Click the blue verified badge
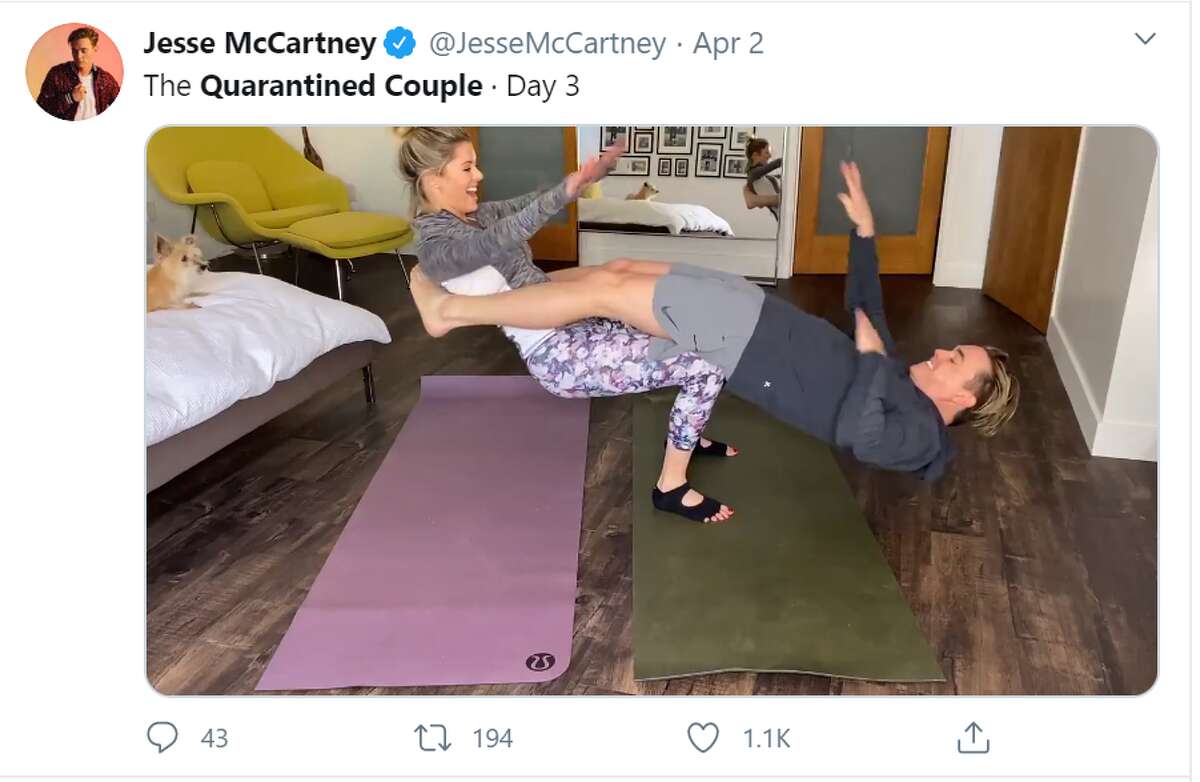 [401, 44]
